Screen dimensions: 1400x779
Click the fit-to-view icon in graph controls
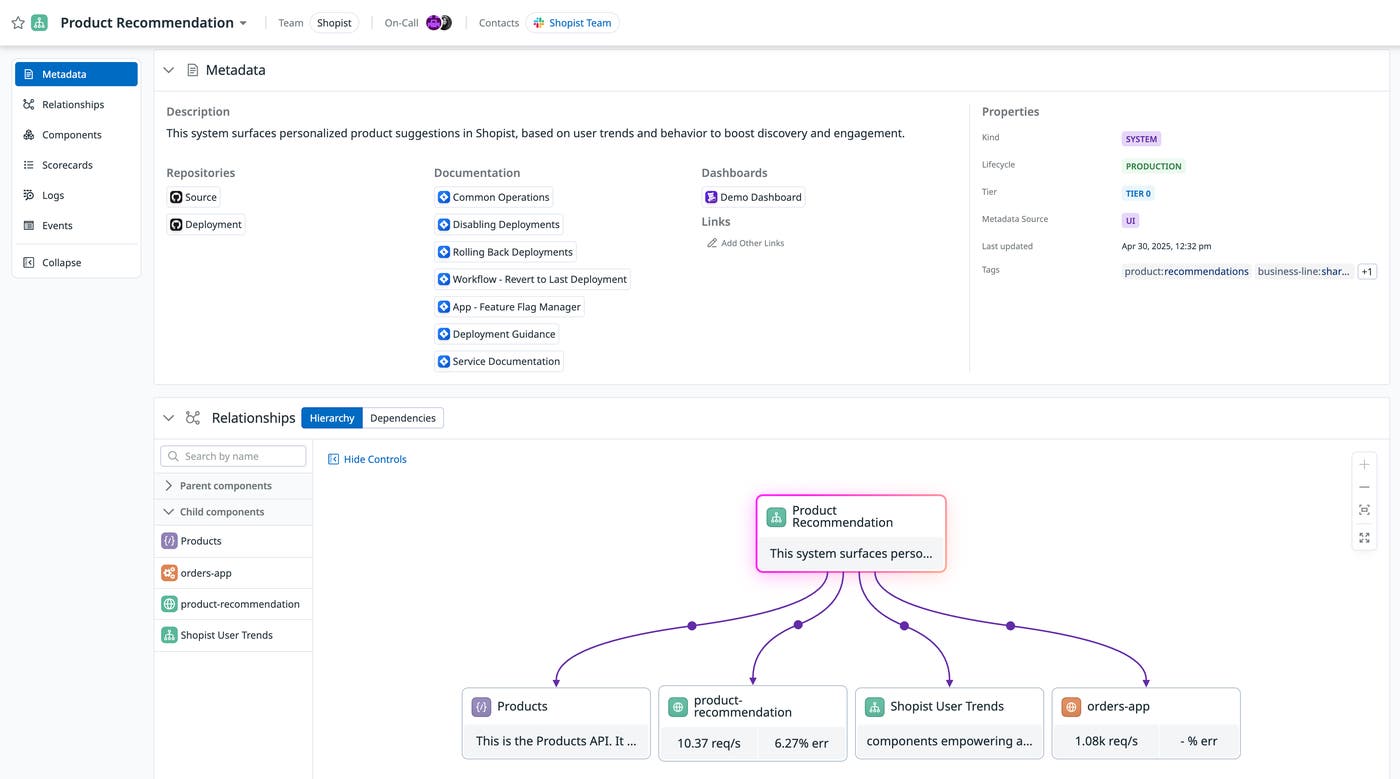point(1364,511)
